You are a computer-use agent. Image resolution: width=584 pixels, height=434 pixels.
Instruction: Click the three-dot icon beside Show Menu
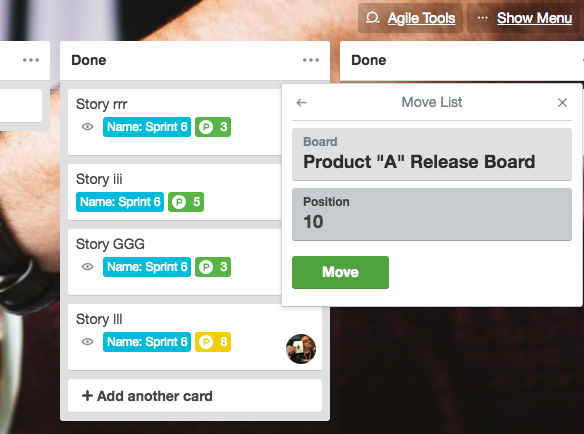(483, 18)
